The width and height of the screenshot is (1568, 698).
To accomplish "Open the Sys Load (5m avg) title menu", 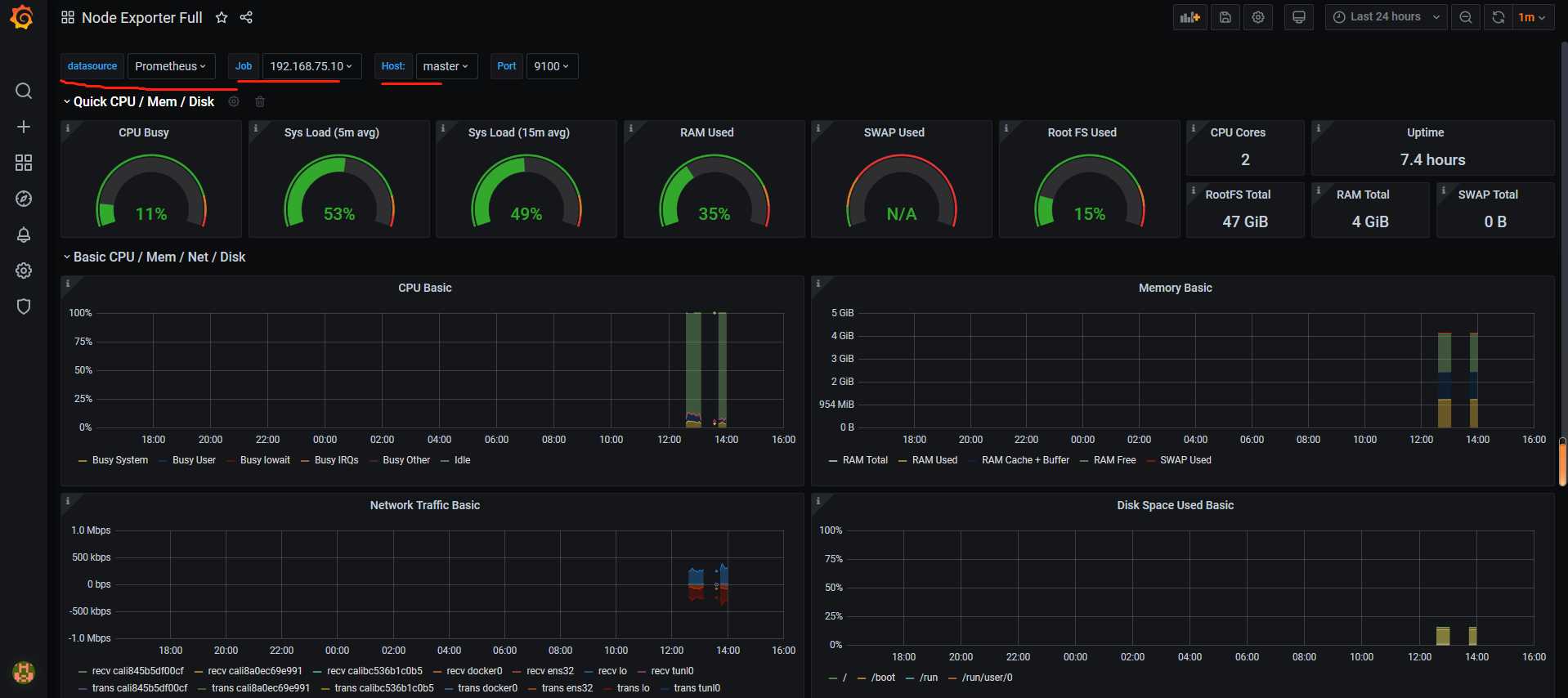I will 332,132.
